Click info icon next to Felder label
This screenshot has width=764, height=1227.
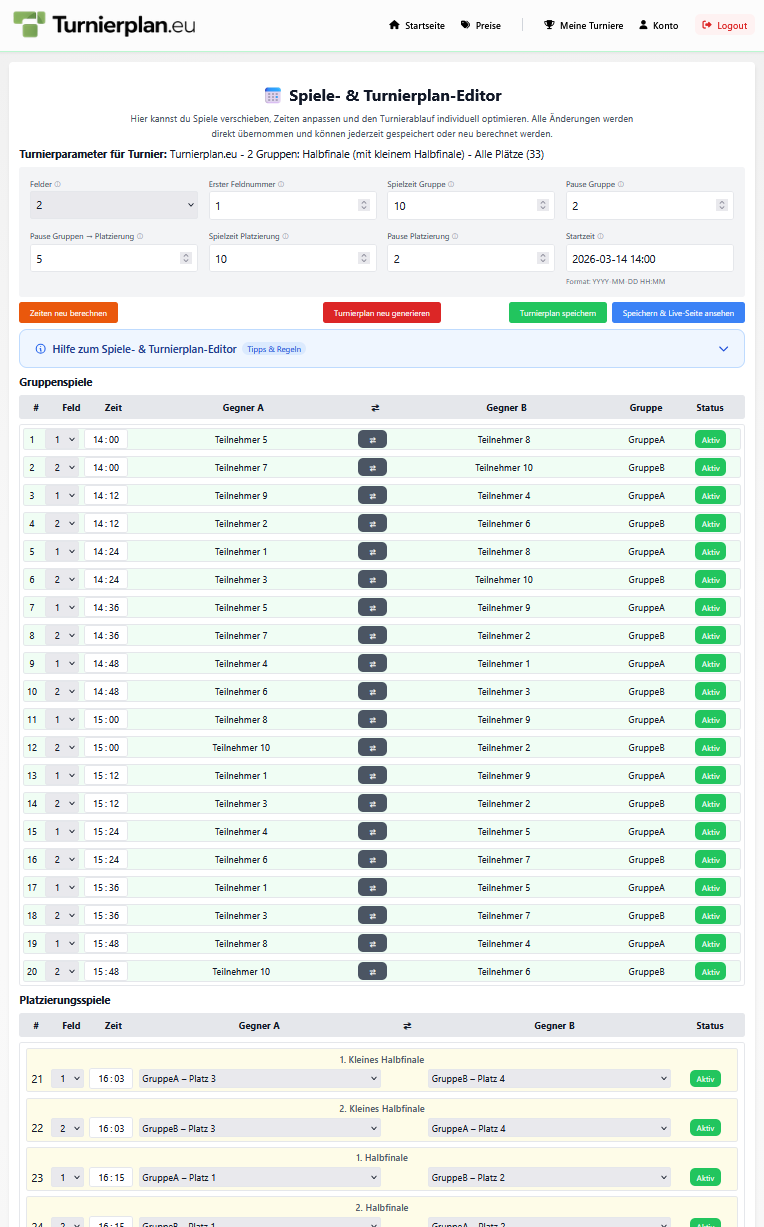click(58, 184)
